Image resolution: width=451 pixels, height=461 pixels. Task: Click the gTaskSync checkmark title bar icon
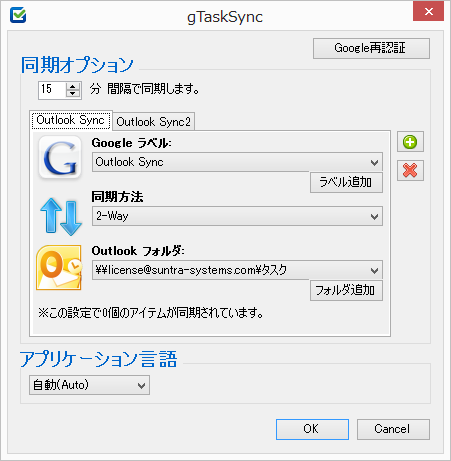click(x=18, y=15)
